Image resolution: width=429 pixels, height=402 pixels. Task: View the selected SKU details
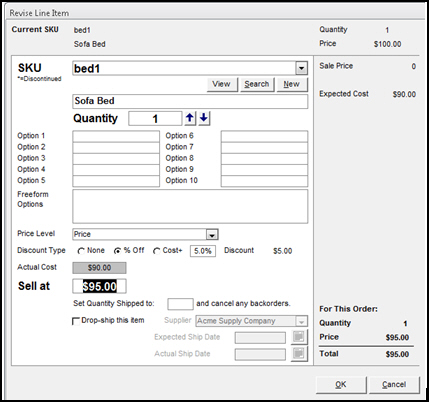tap(221, 84)
